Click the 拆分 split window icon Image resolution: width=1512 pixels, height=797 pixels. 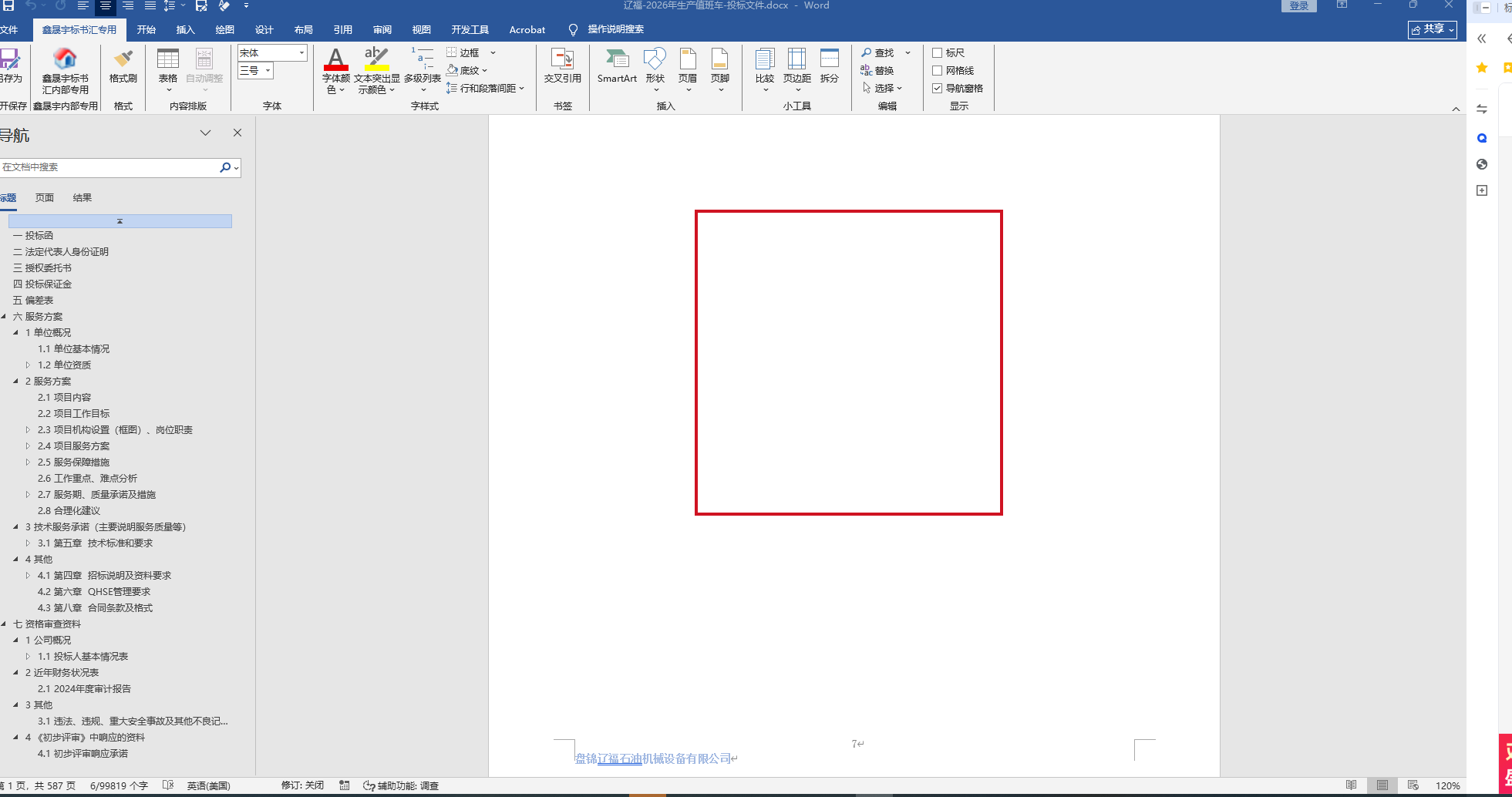tap(830, 59)
